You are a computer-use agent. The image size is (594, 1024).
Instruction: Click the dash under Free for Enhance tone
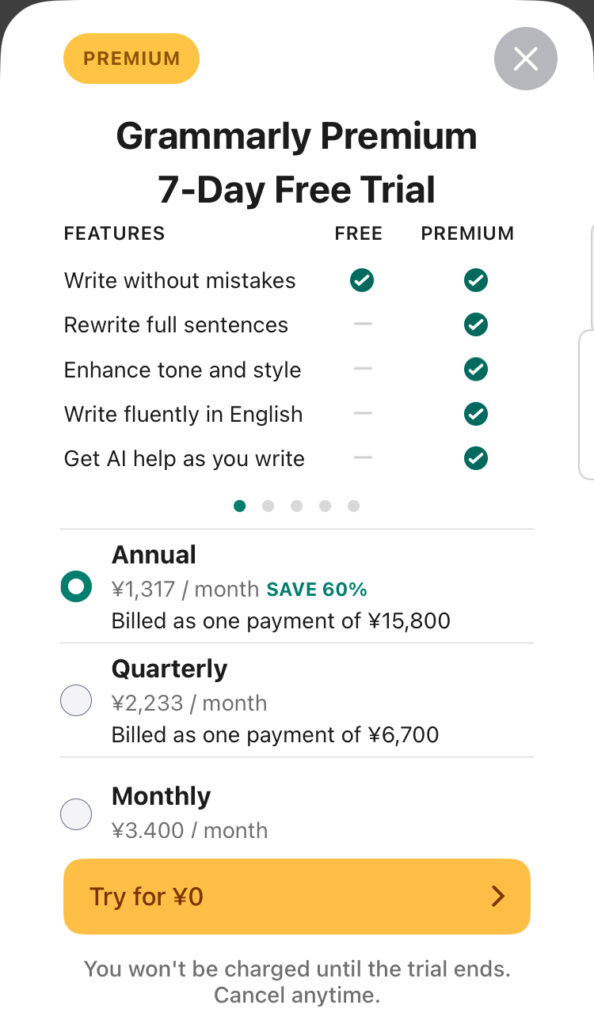[361, 369]
